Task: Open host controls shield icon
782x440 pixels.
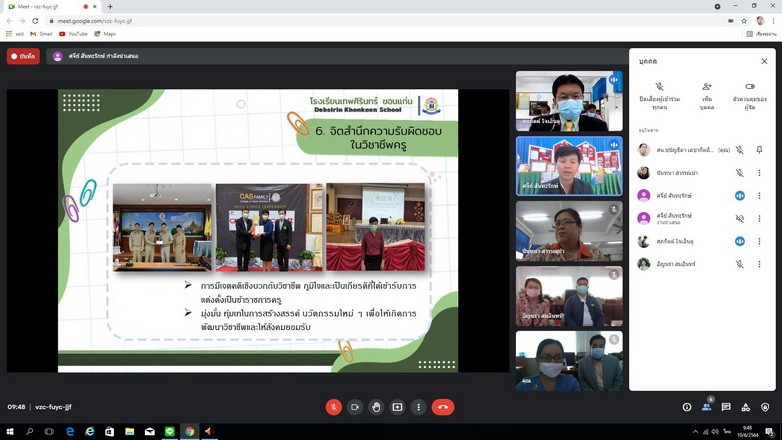Action: tap(765, 407)
